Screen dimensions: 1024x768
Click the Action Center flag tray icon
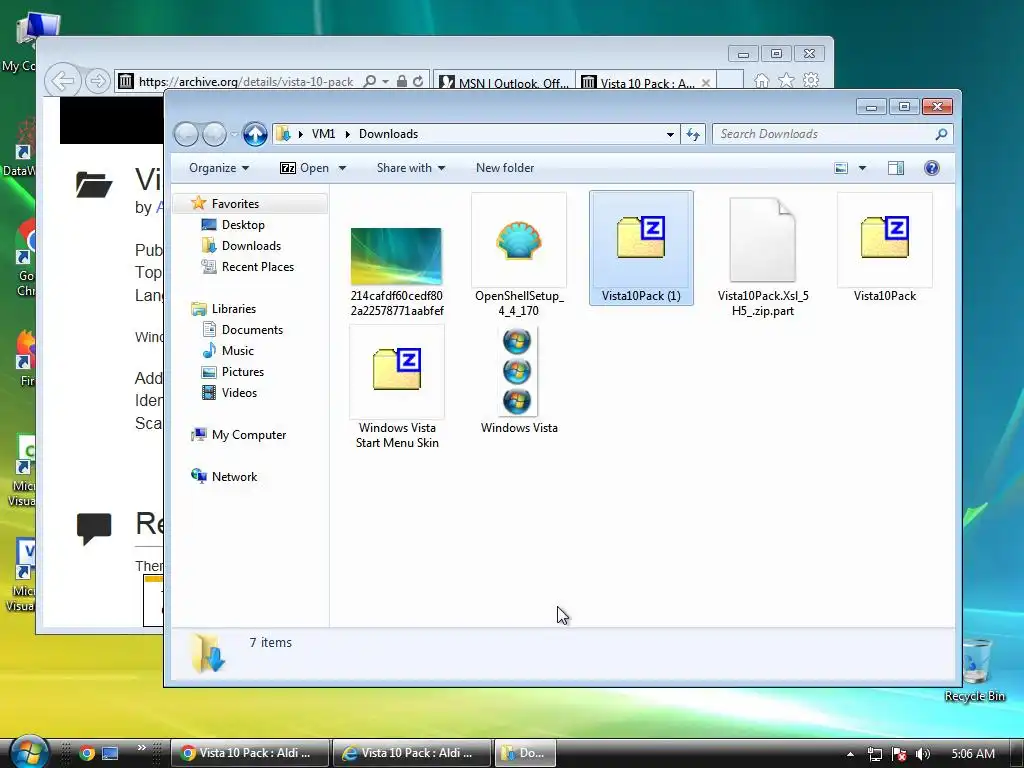[899, 754]
